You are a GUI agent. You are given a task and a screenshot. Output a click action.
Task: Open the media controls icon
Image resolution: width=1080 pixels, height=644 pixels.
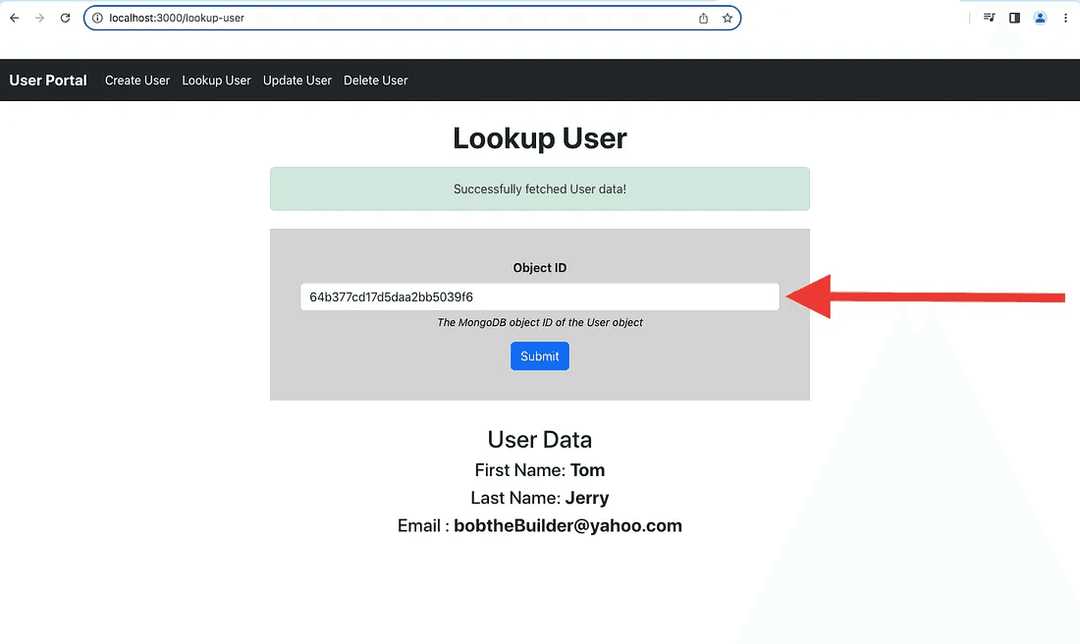point(989,18)
